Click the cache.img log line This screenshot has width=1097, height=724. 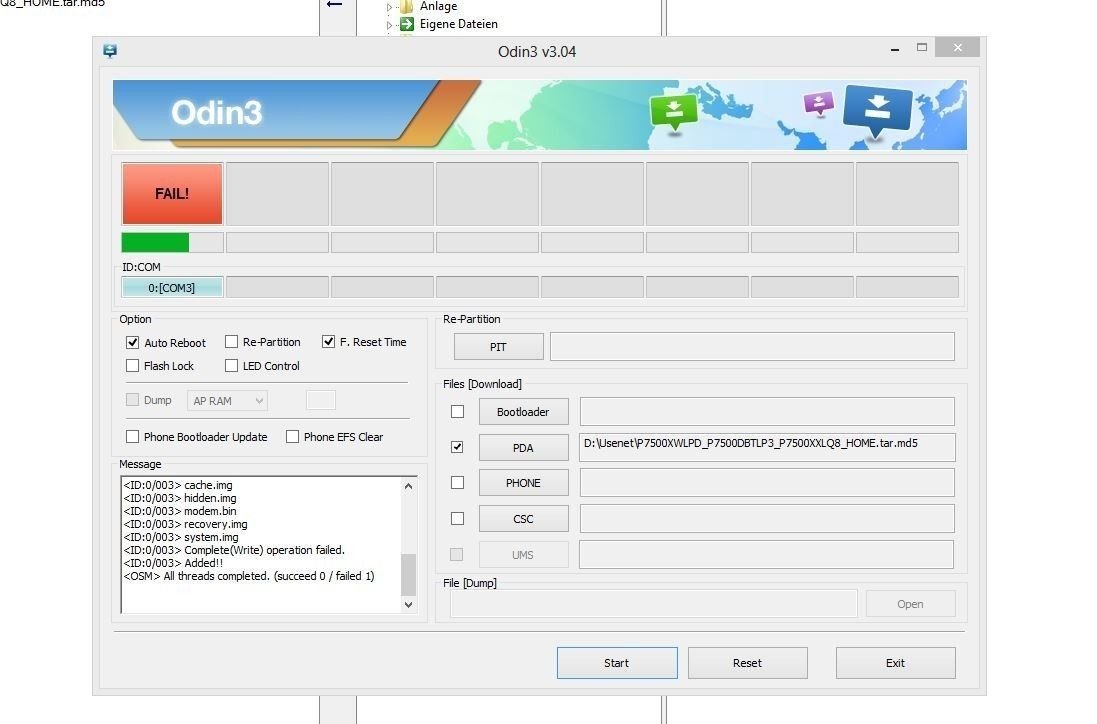coord(178,485)
